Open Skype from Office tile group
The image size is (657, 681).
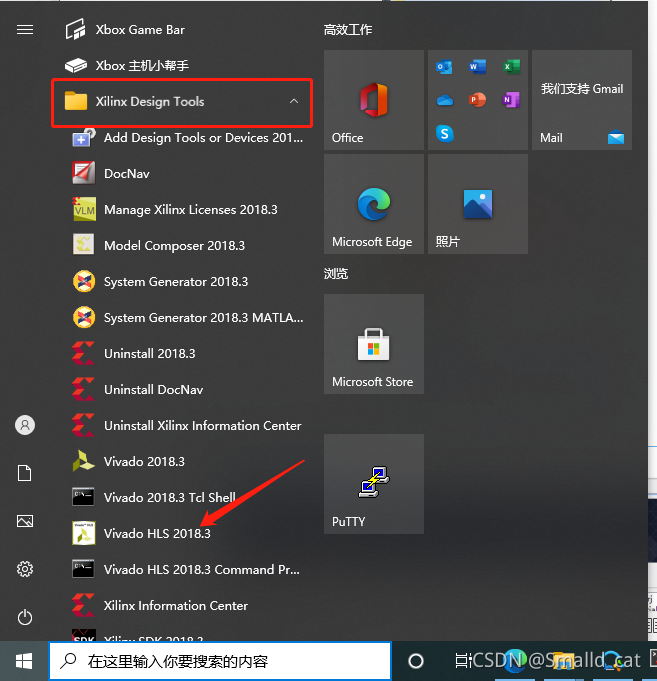(444, 133)
